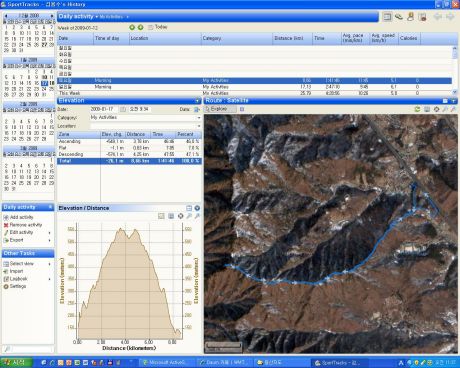
Task: Go to previous week with green arrow
Action: (x=132, y=27)
